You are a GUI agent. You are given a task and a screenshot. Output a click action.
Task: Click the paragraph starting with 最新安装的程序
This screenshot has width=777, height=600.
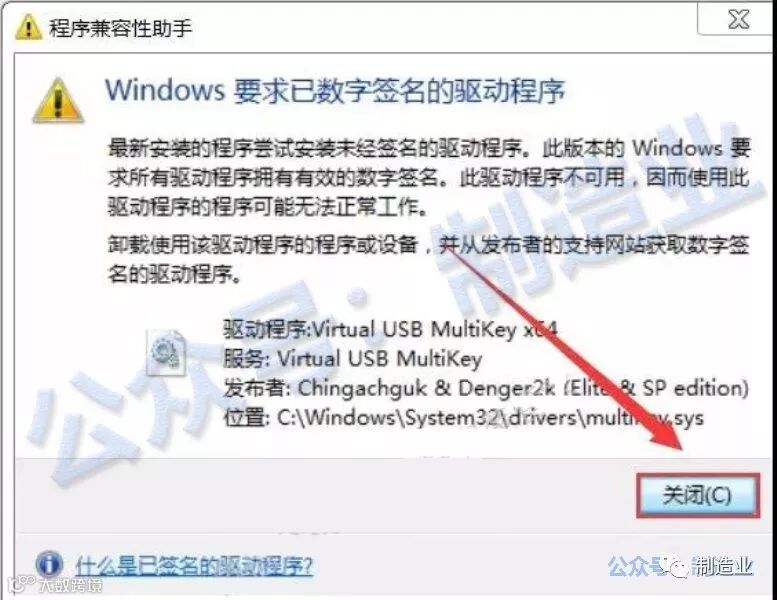tap(429, 177)
